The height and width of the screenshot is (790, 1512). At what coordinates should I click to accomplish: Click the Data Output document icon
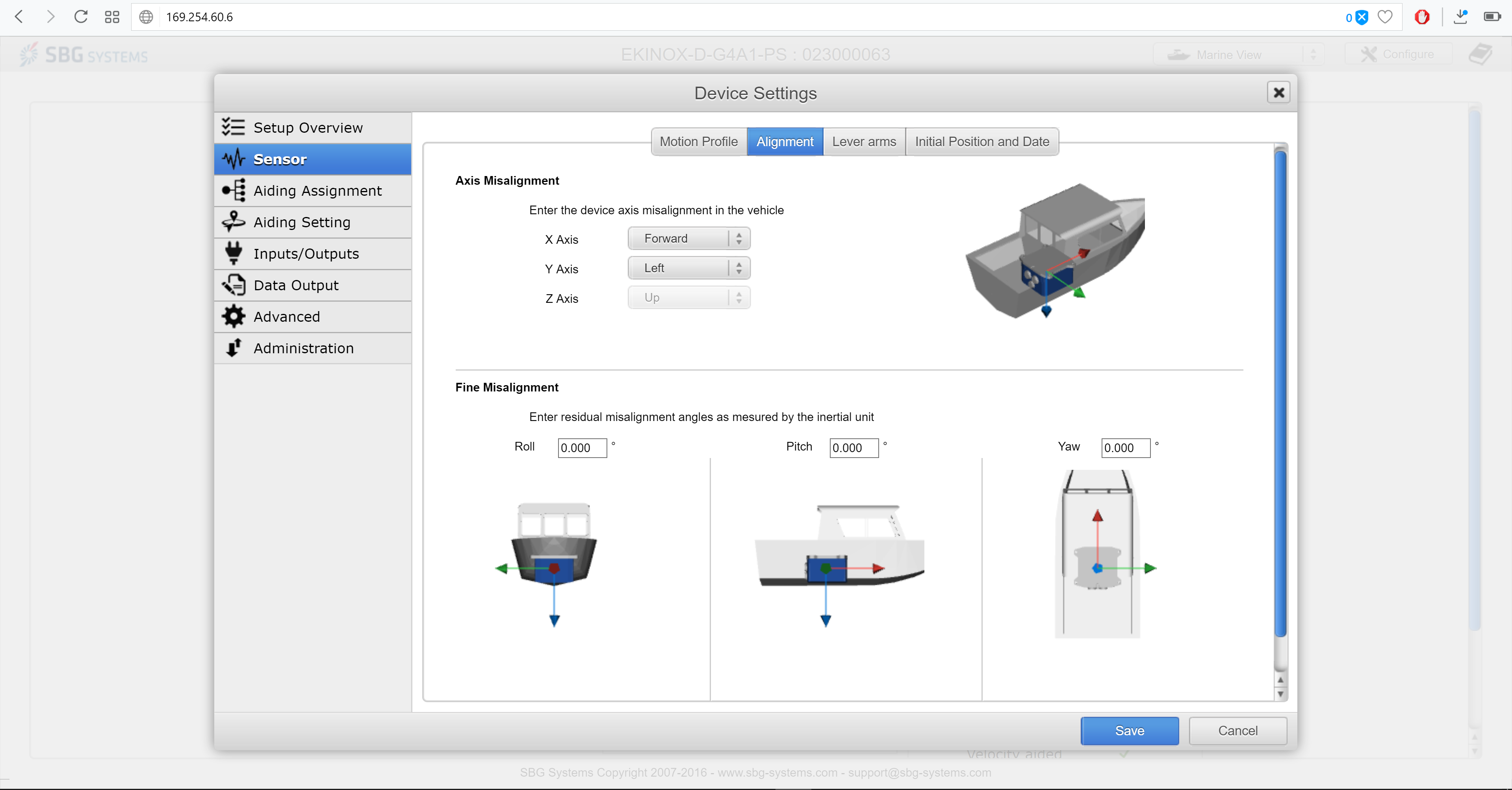pyautogui.click(x=233, y=285)
